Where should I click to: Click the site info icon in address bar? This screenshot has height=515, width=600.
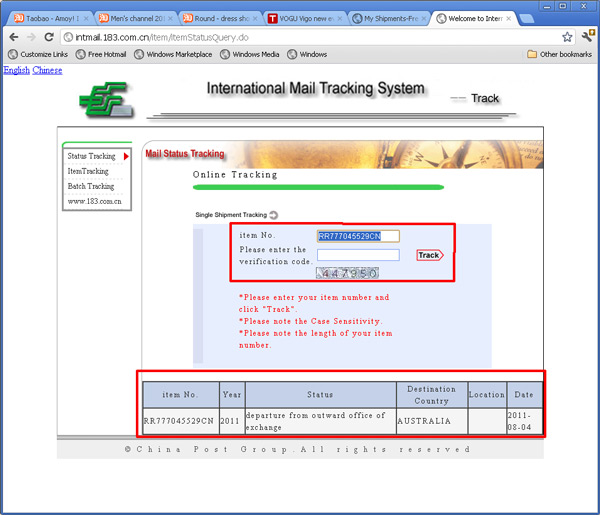click(68, 37)
